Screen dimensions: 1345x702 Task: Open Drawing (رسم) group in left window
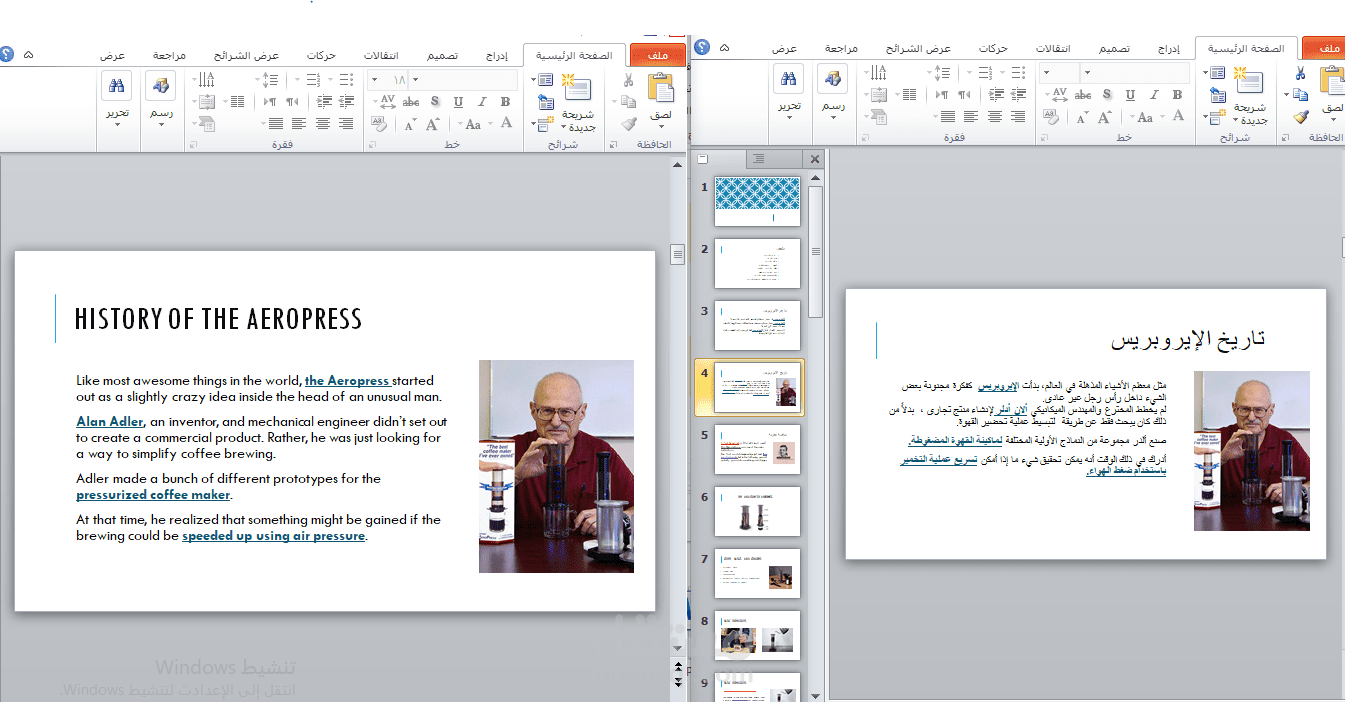(160, 97)
